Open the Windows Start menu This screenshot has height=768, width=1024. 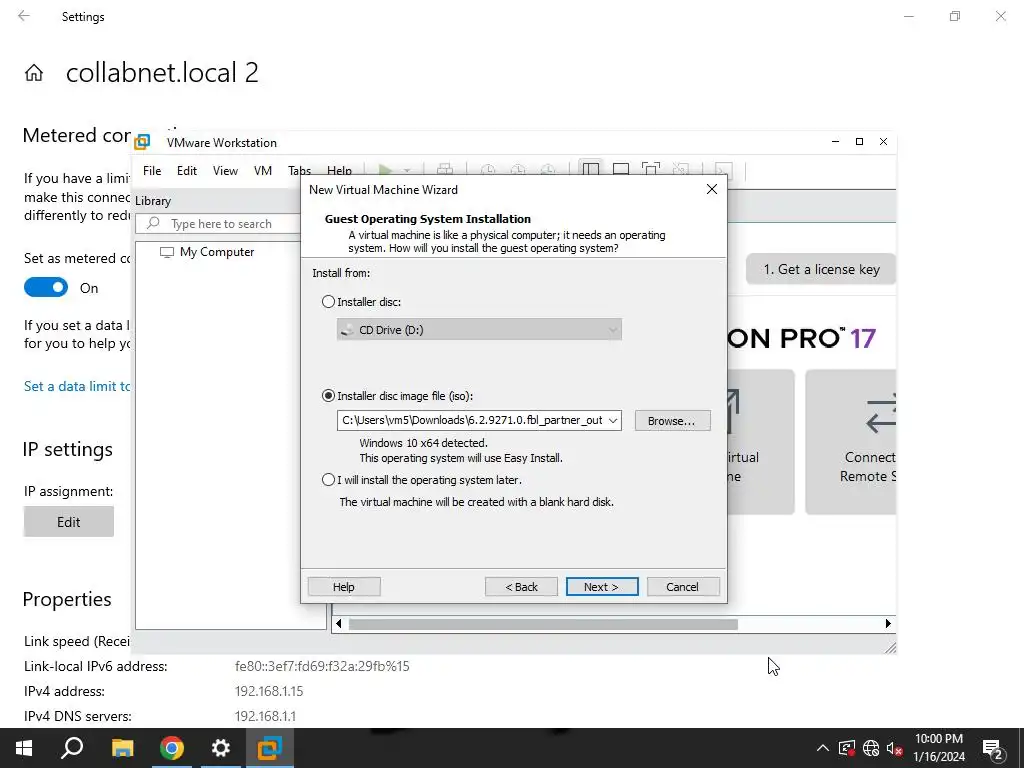(24, 748)
